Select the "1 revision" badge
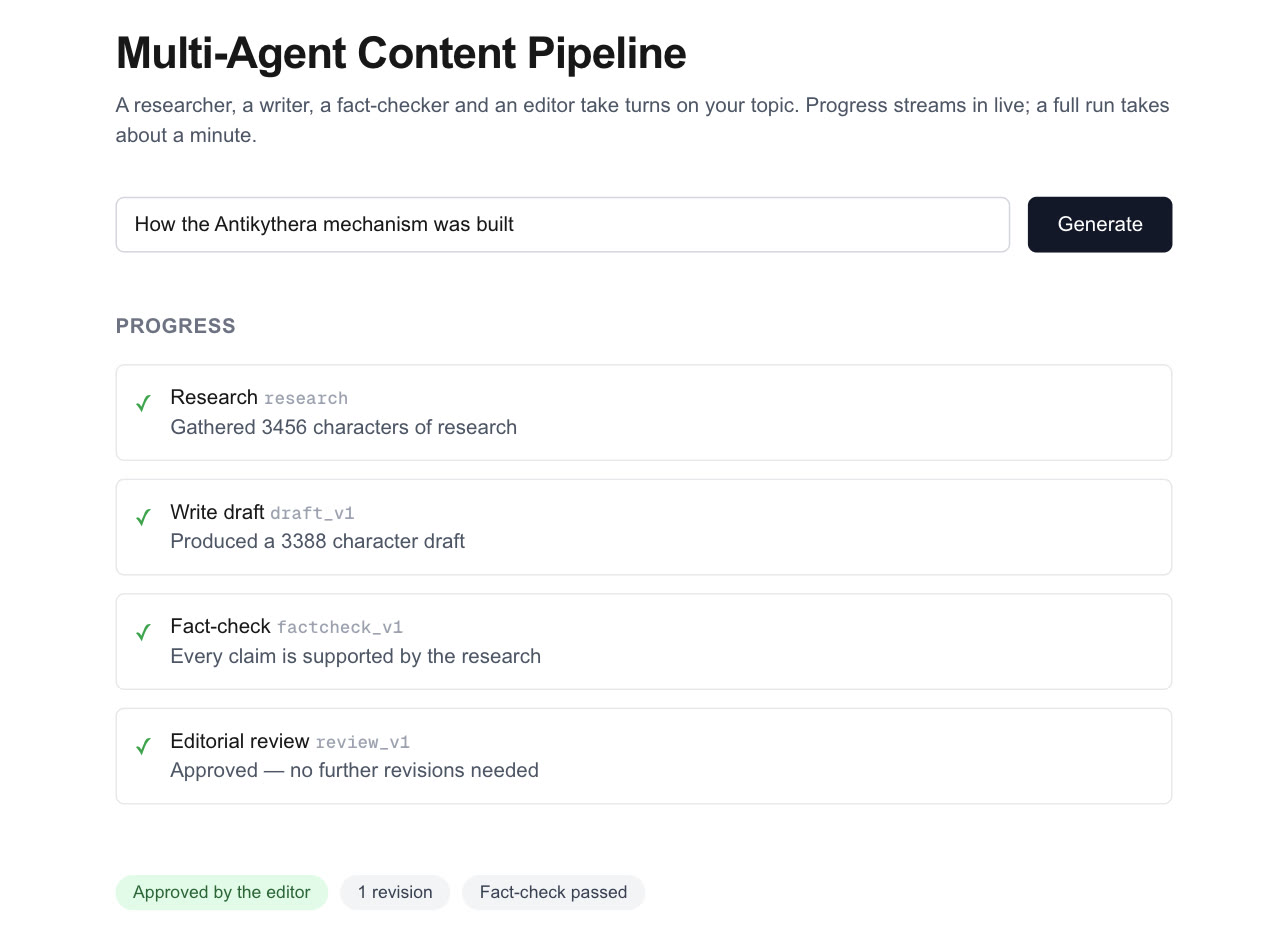Screen dimensions: 1287x941 point(395,892)
